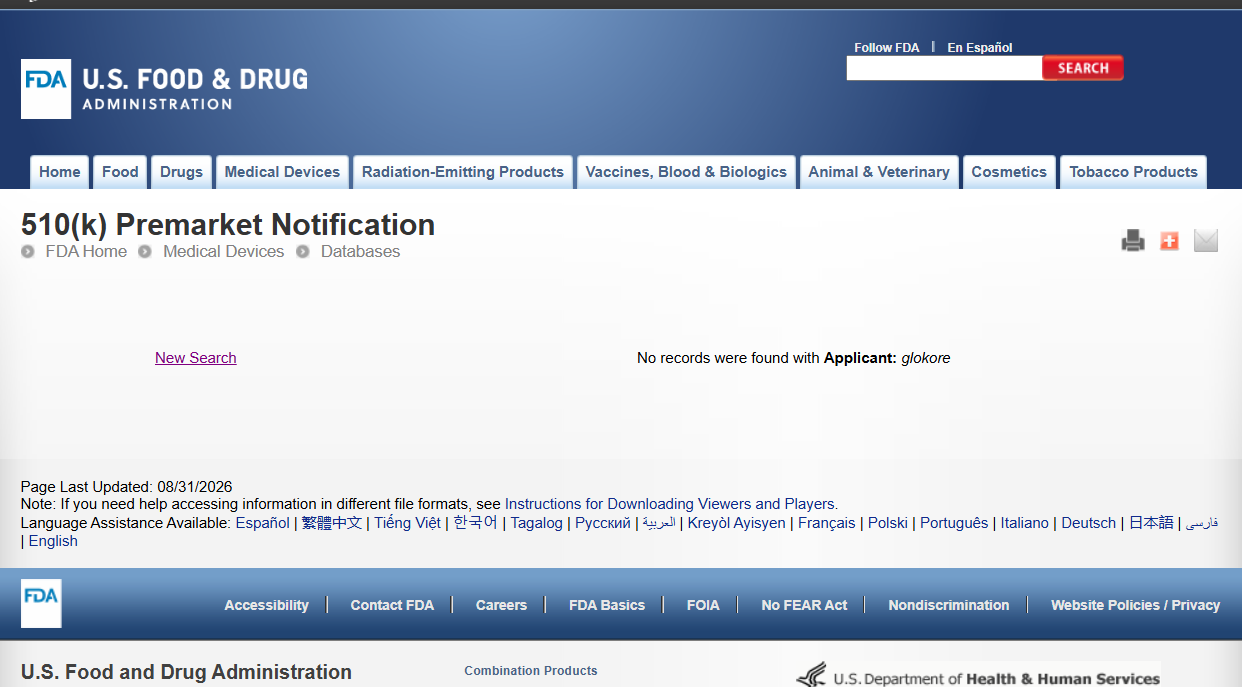Select 繁體中文 language assistance

pos(332,523)
